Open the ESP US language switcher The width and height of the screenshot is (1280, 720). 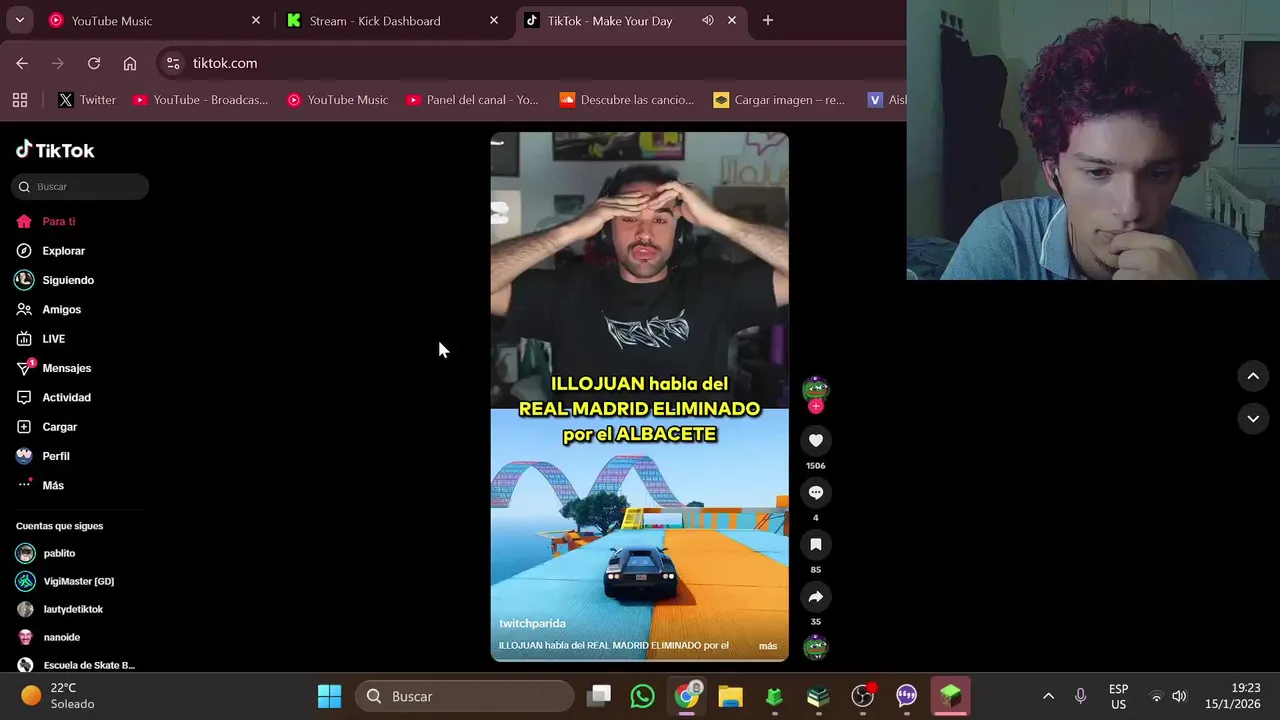coord(1118,696)
